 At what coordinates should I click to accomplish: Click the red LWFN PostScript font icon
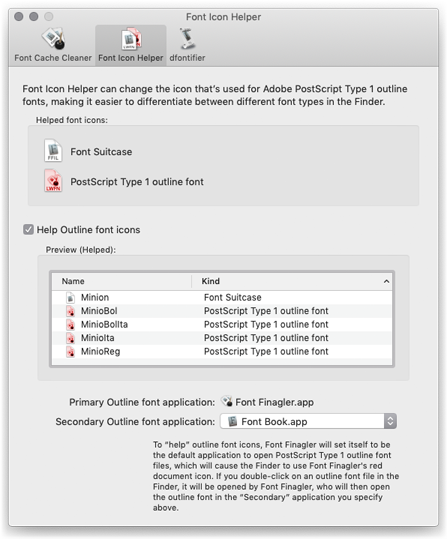click(53, 180)
